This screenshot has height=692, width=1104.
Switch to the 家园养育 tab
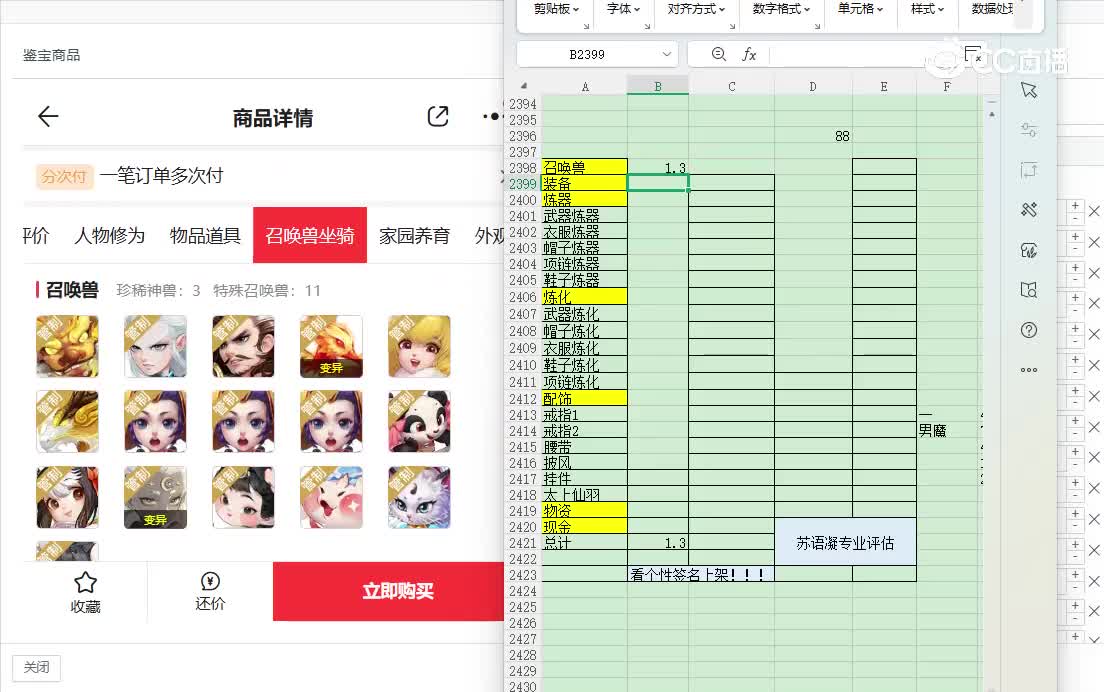tap(415, 236)
